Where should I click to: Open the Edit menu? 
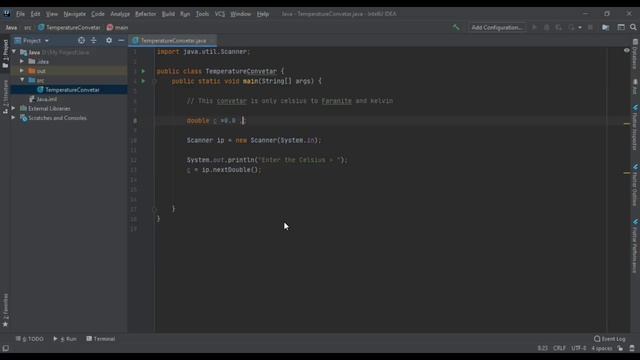tap(36, 13)
